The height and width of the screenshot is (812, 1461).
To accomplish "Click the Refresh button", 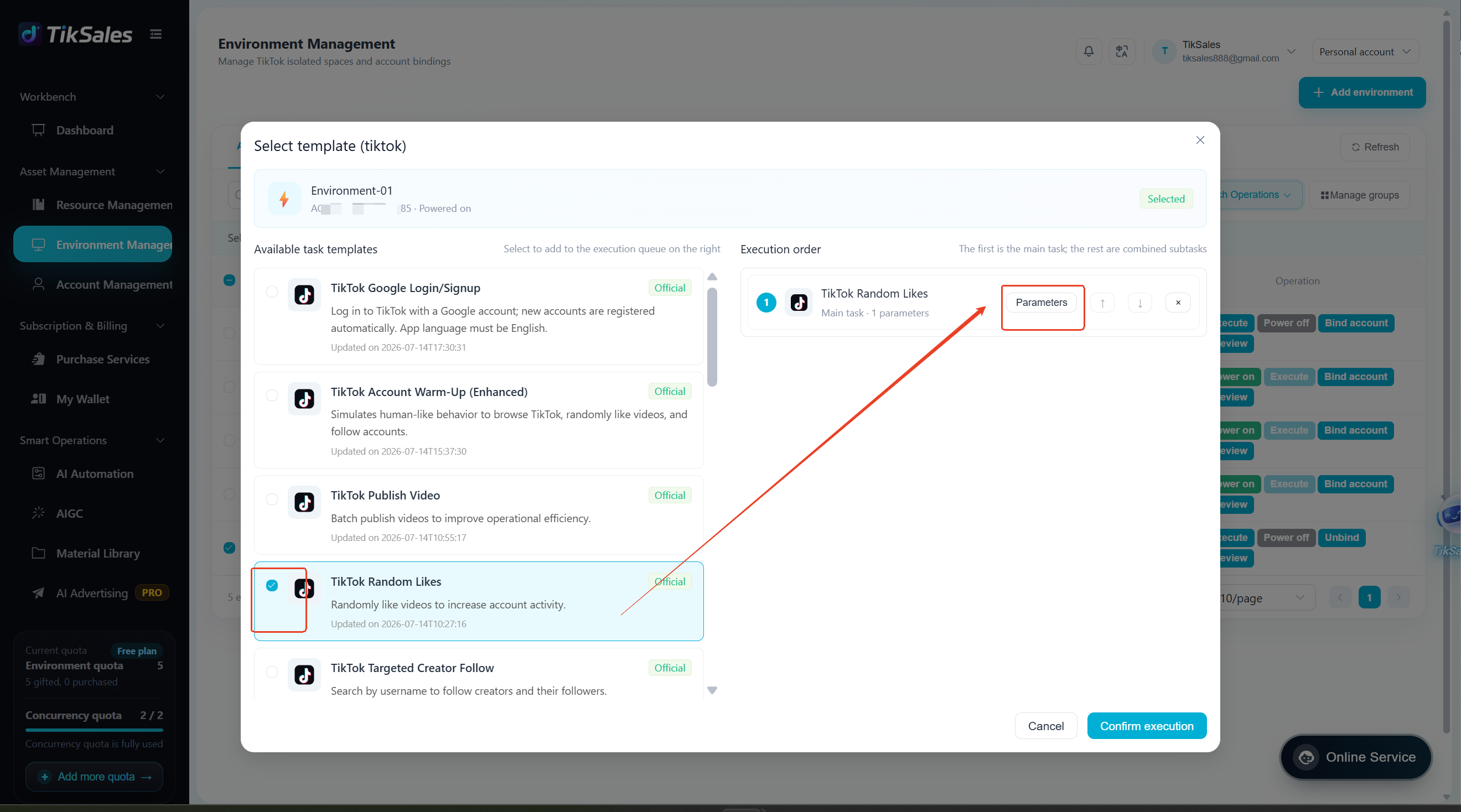I will pyautogui.click(x=1375, y=147).
